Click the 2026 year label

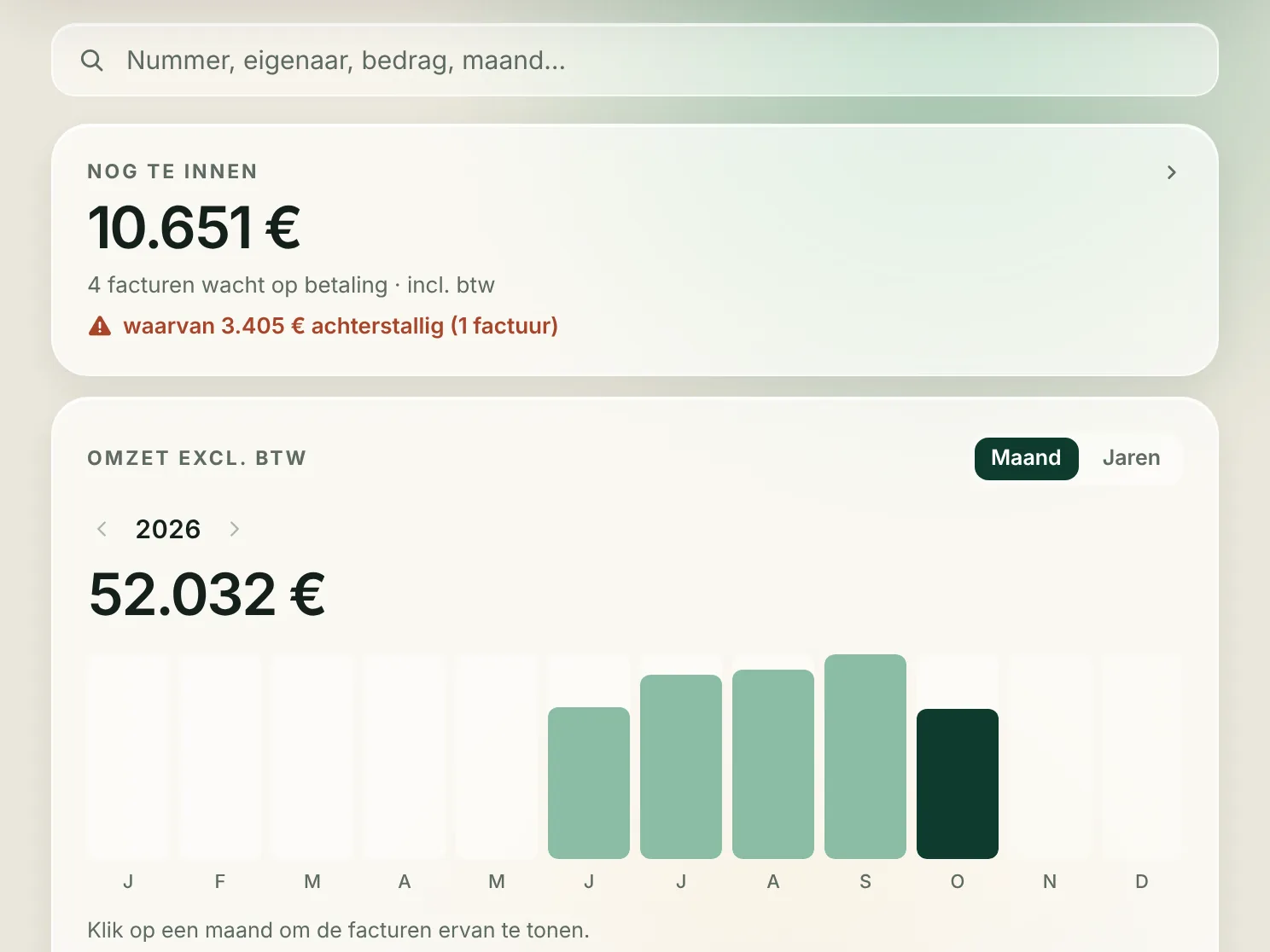[168, 529]
